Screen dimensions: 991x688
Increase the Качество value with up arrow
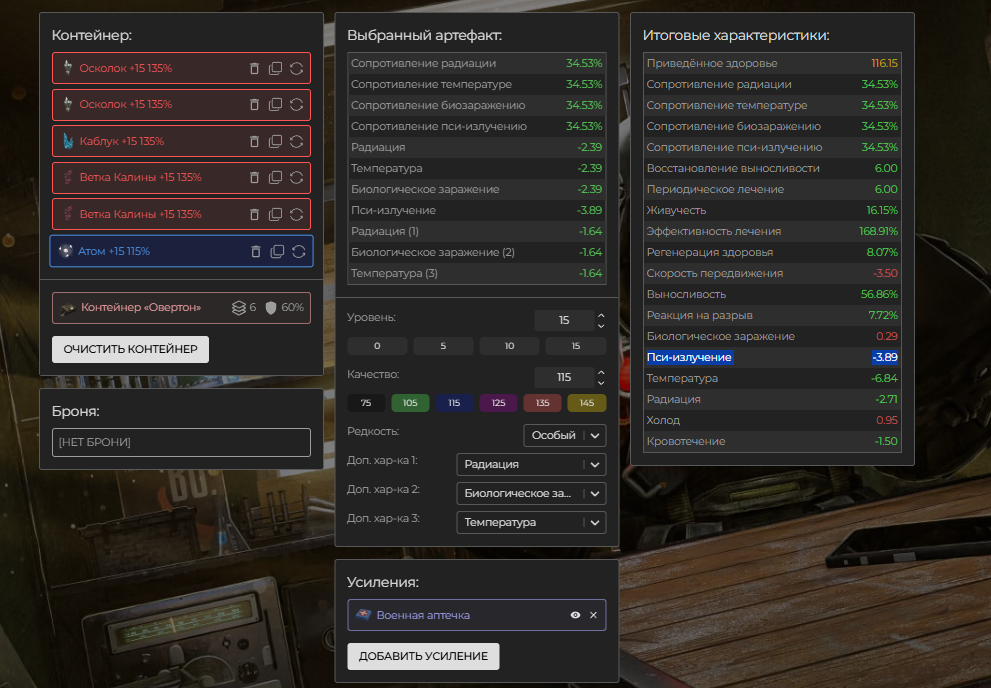601,372
